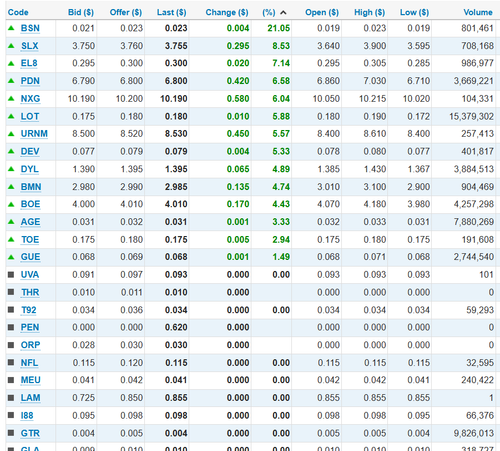This screenshot has height=451, width=500.
Task: Open the DYL stock code link
Action: [x=30, y=169]
